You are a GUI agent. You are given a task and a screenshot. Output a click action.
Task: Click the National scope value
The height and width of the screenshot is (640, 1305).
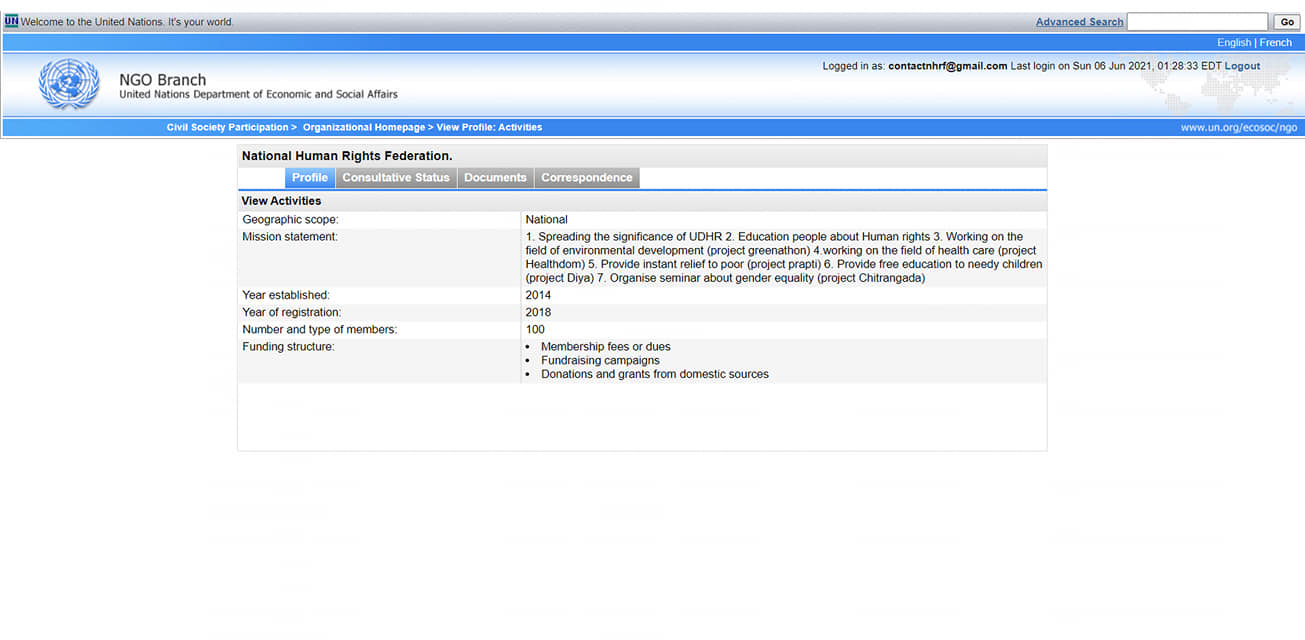546,219
